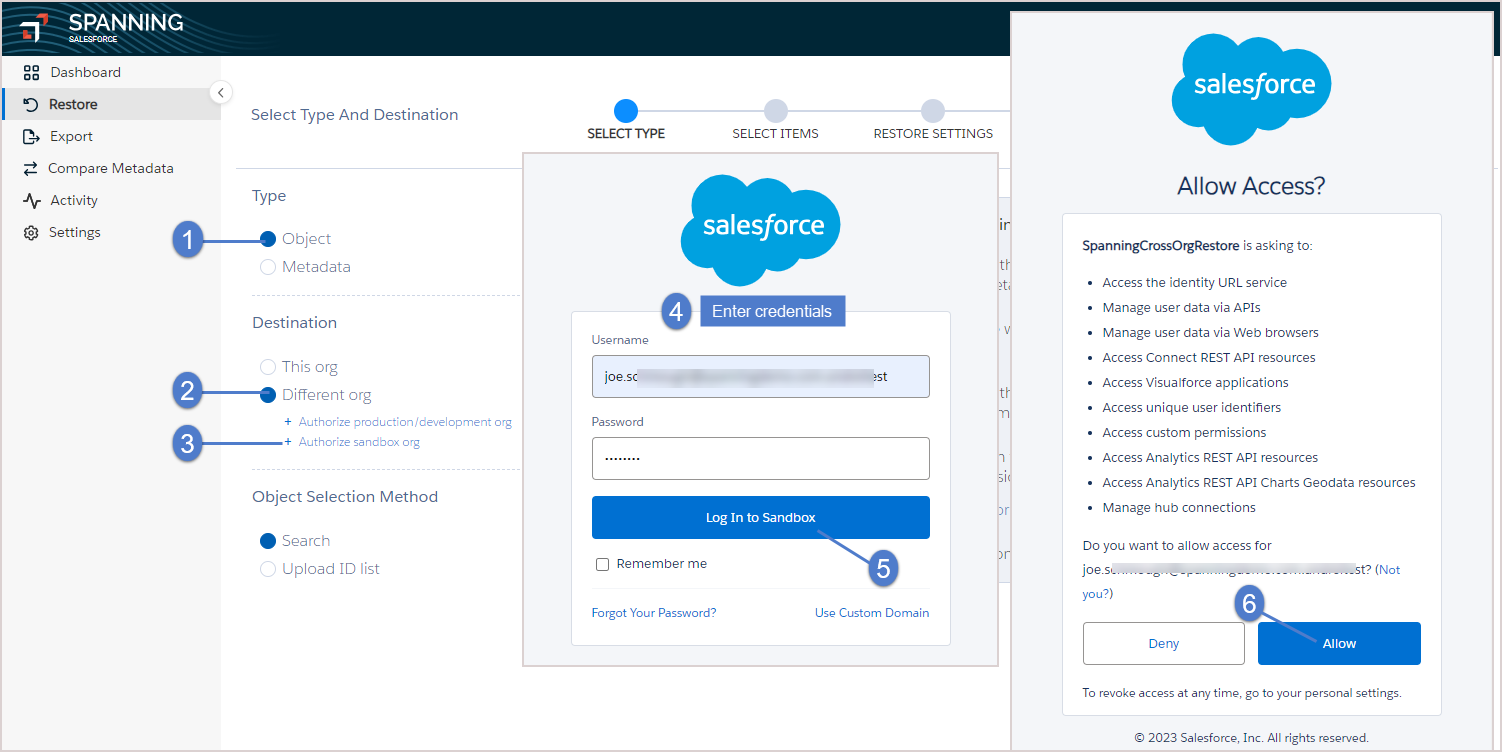Select the This org destination radio
Screen dimensions: 1502x752
pyautogui.click(x=268, y=367)
